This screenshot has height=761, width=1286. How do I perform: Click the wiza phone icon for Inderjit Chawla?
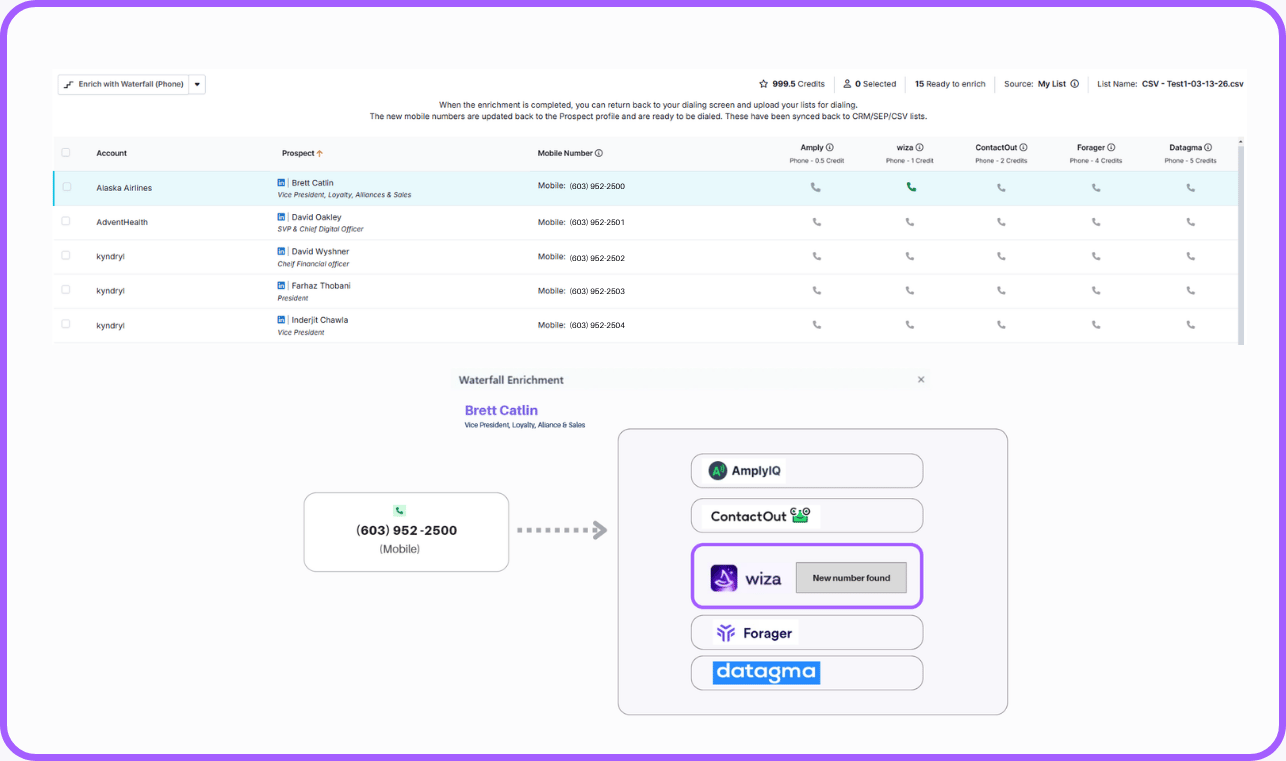pos(910,324)
